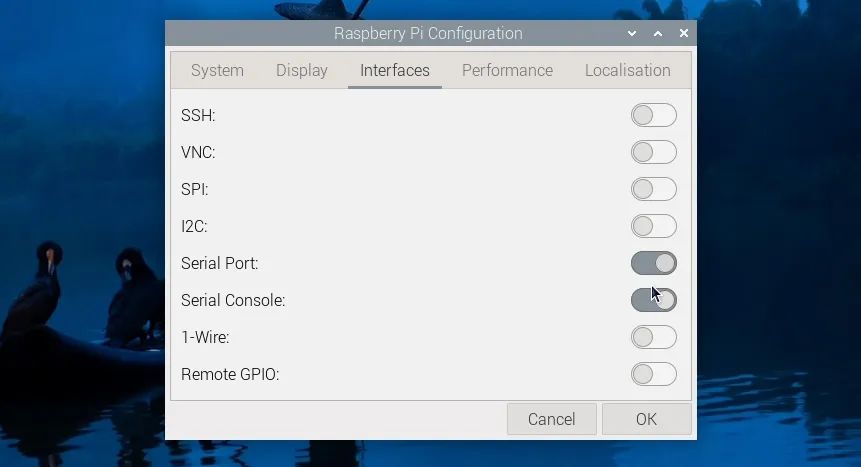Viewport: 861px width, 467px height.
Task: Maximize the Raspberry Pi Configuration window
Action: tap(658, 34)
